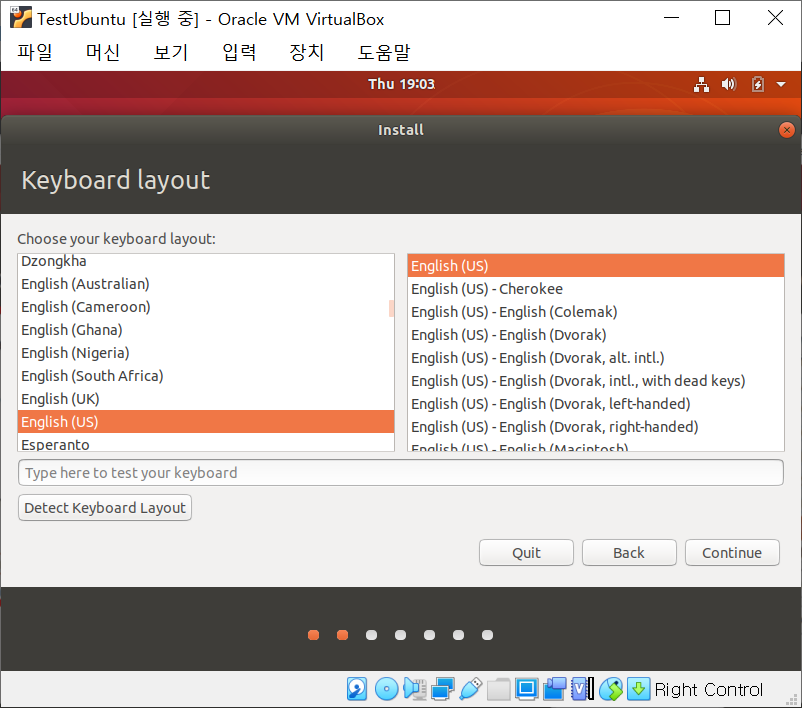
Task: Select English (UK) layout
Action: (206, 399)
